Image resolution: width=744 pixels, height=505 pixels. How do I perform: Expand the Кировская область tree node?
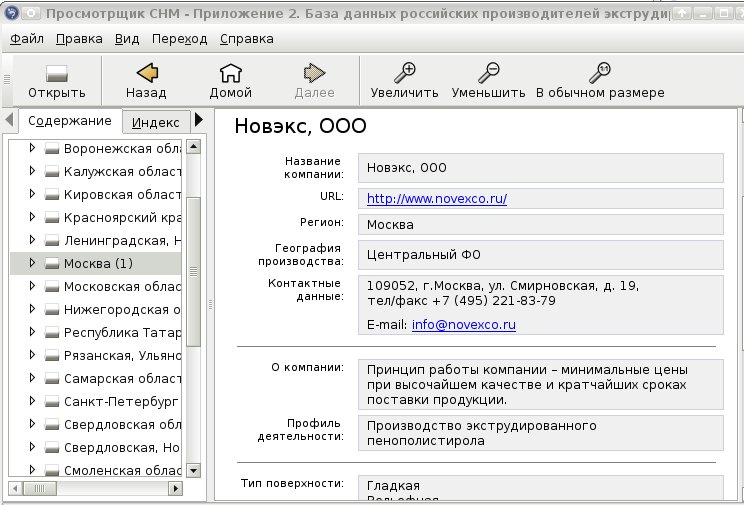pos(32,194)
